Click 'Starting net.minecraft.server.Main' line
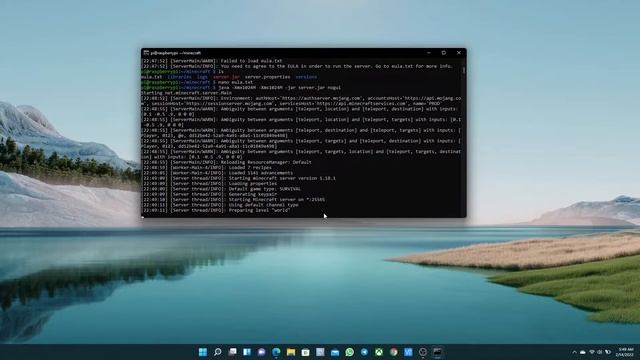This screenshot has width=640, height=360. 187,93
